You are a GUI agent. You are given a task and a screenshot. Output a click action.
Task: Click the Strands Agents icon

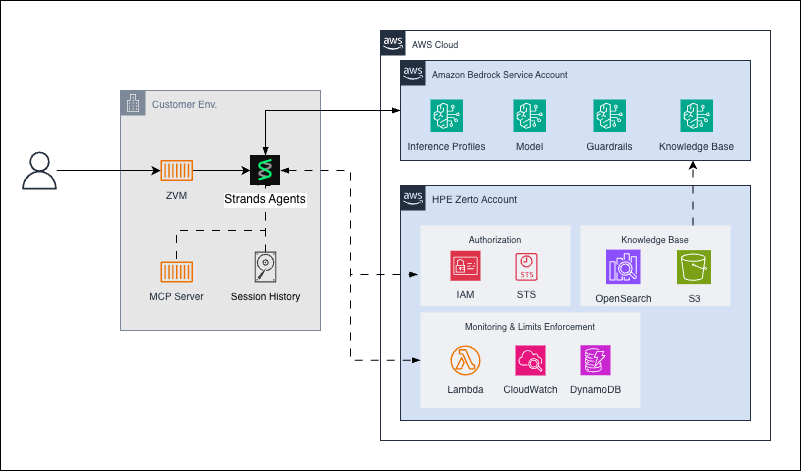(x=265, y=170)
